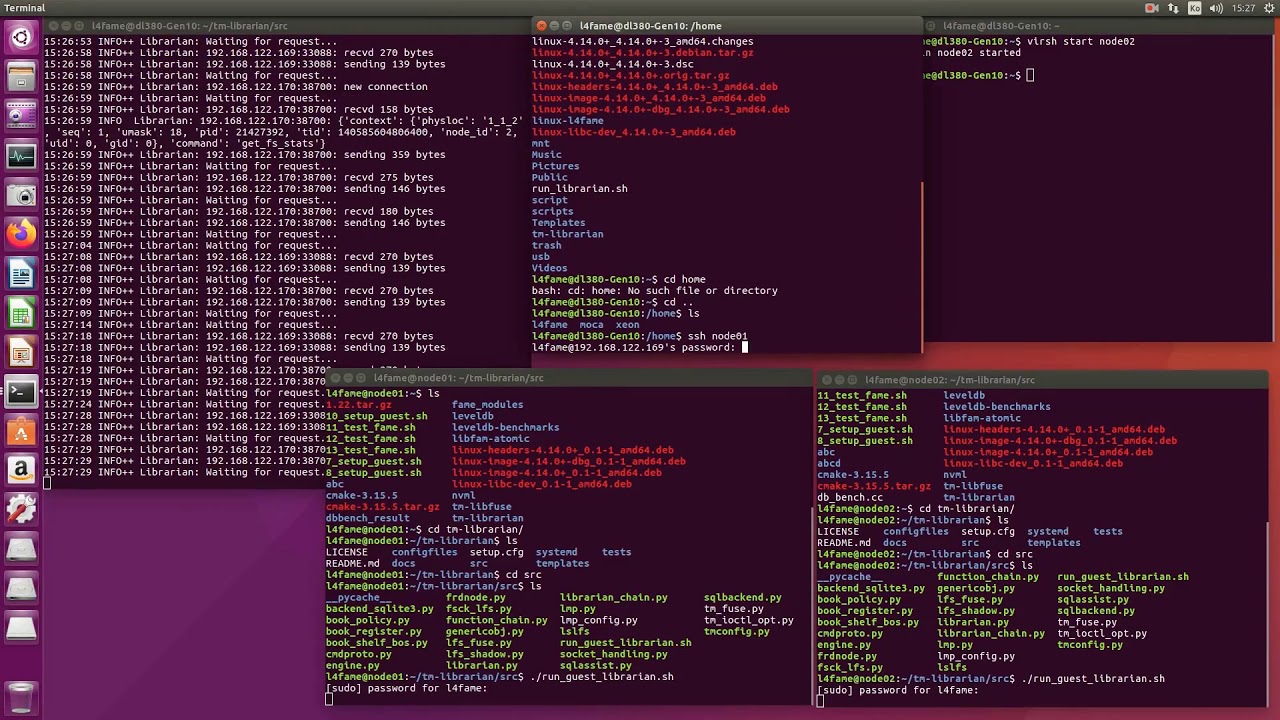Launch Firefox from the launcher

[21, 234]
